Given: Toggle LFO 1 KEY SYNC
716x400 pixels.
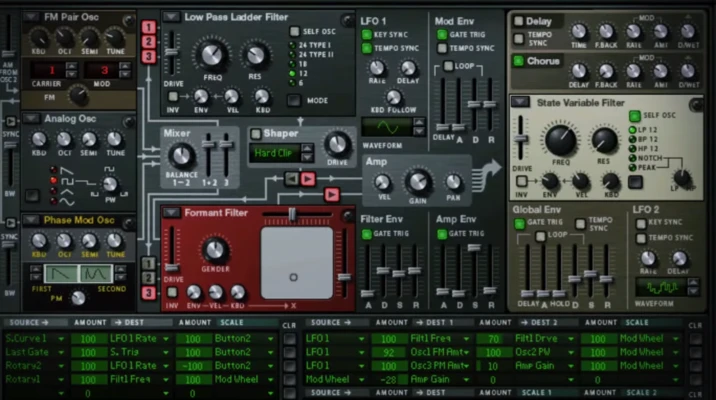Looking at the screenshot, I should tap(367, 35).
